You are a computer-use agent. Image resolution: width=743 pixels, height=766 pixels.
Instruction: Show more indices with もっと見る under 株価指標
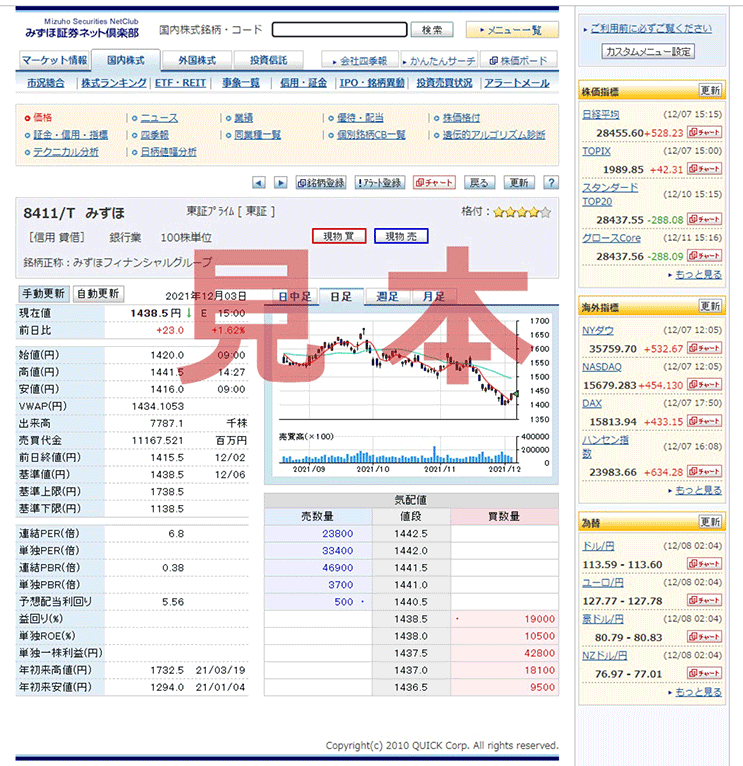click(x=698, y=275)
